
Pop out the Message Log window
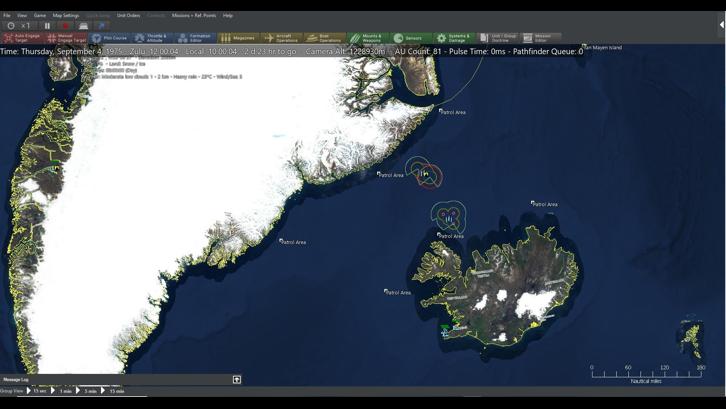point(237,380)
